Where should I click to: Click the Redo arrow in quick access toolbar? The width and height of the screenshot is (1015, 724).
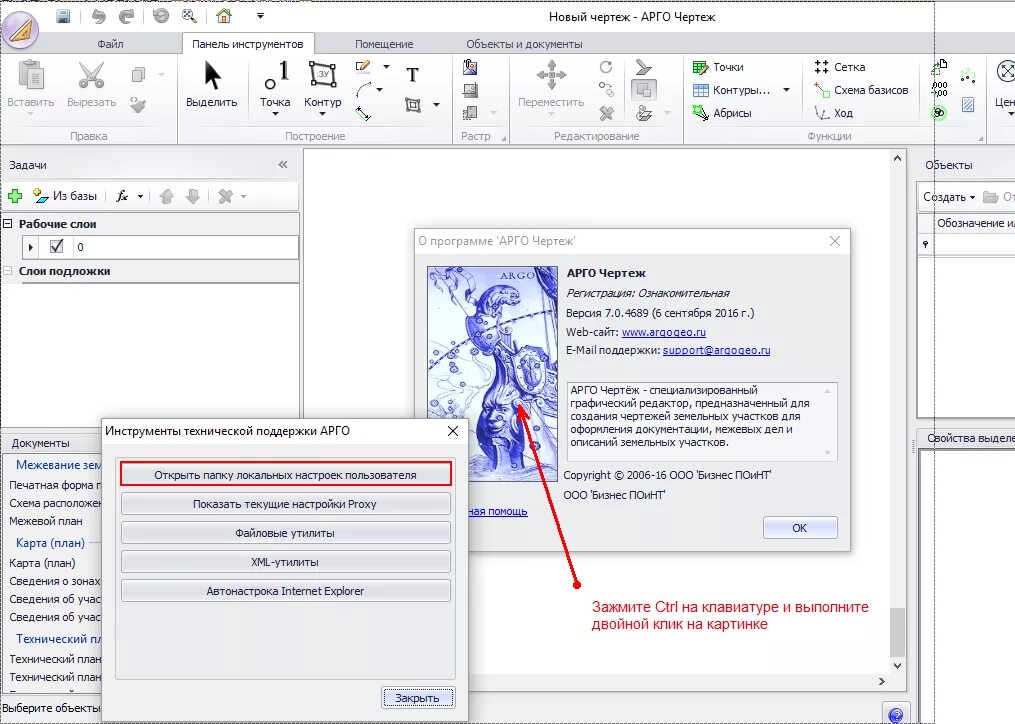point(126,16)
